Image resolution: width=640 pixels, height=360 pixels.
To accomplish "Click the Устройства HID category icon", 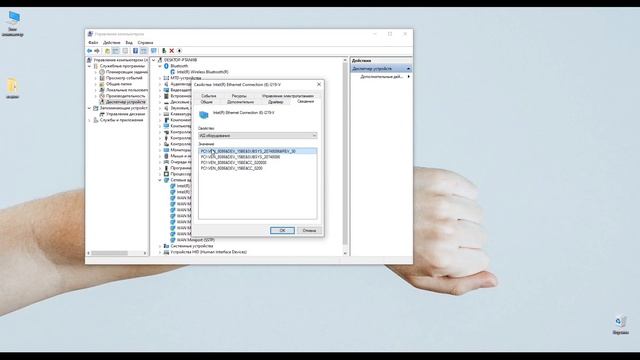I will (166, 252).
